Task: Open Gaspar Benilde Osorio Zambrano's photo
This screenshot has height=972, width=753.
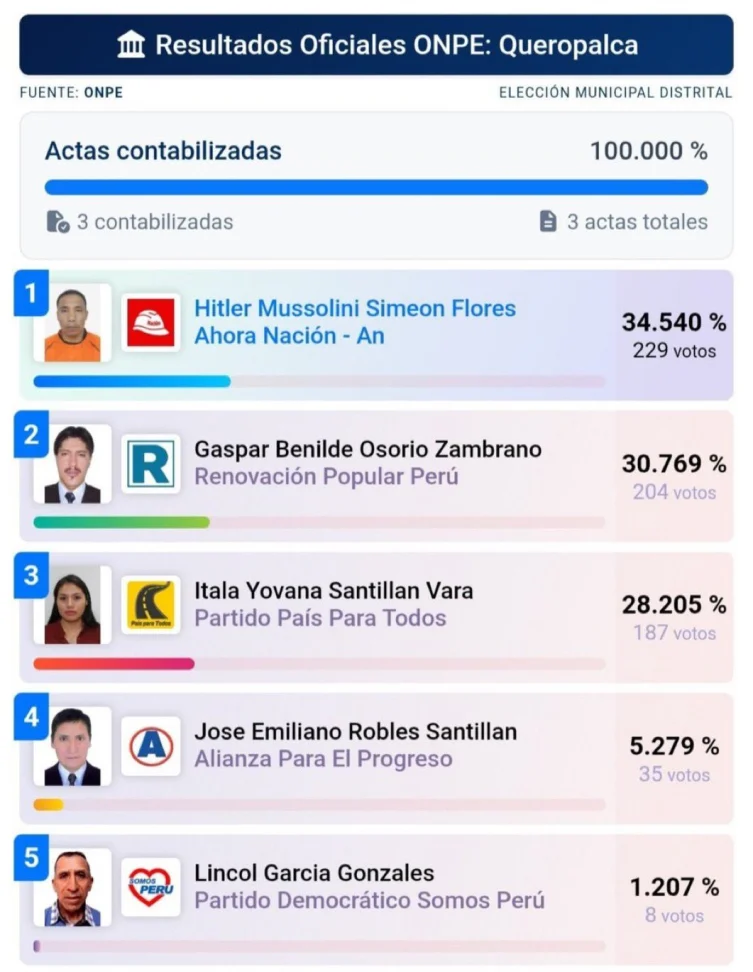Action: (73, 464)
